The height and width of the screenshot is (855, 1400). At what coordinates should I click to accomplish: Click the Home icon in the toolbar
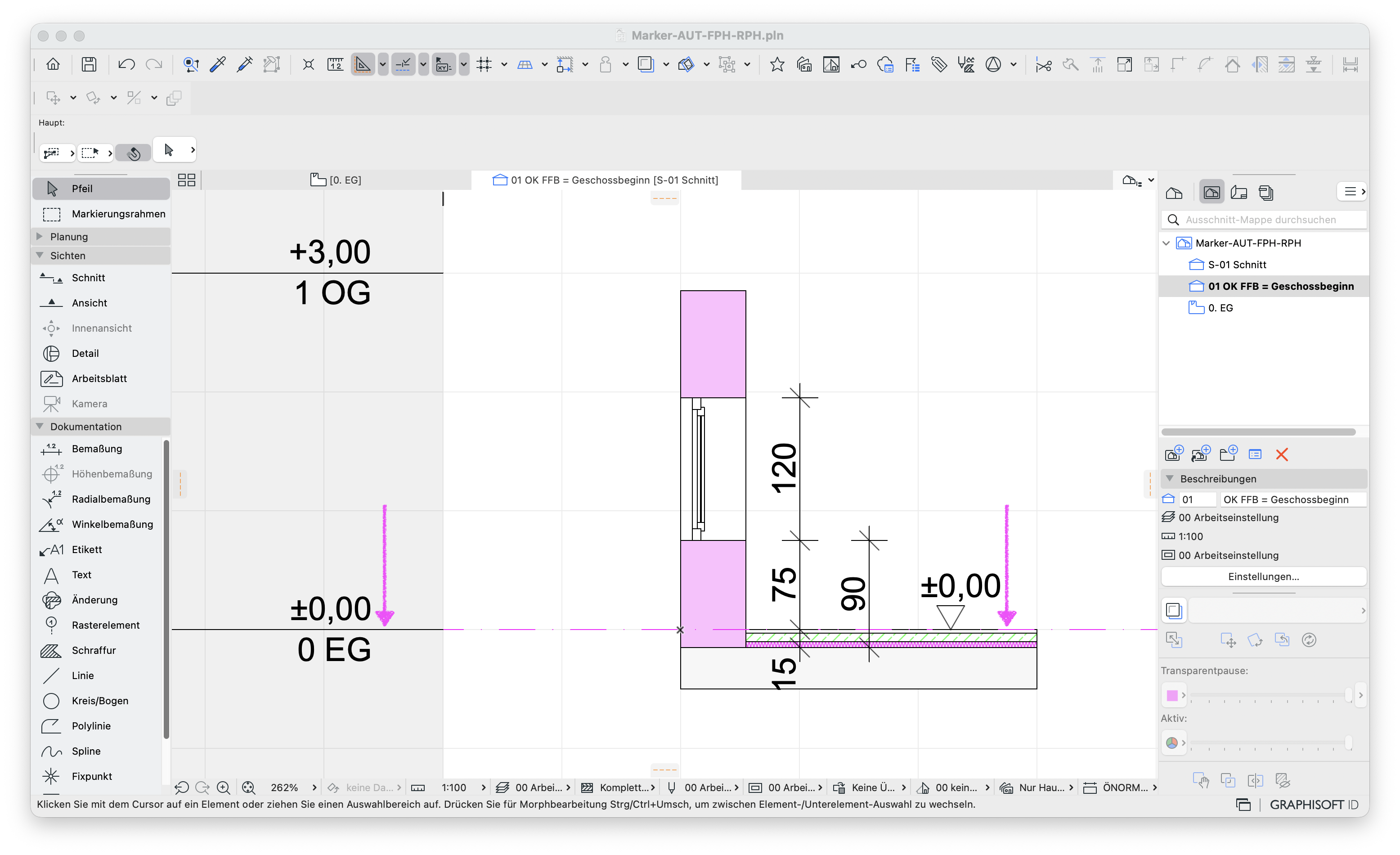click(x=53, y=64)
